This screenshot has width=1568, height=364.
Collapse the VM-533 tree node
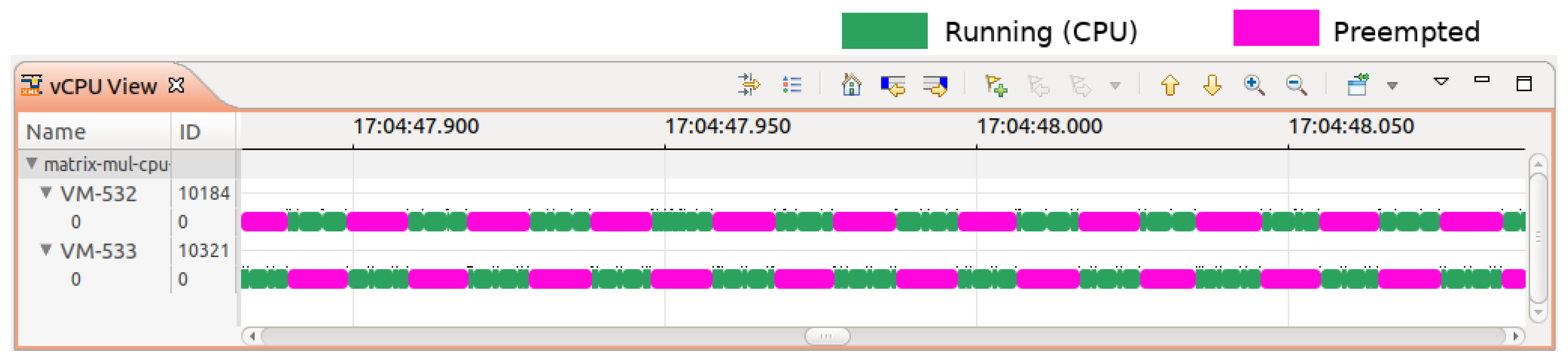46,250
